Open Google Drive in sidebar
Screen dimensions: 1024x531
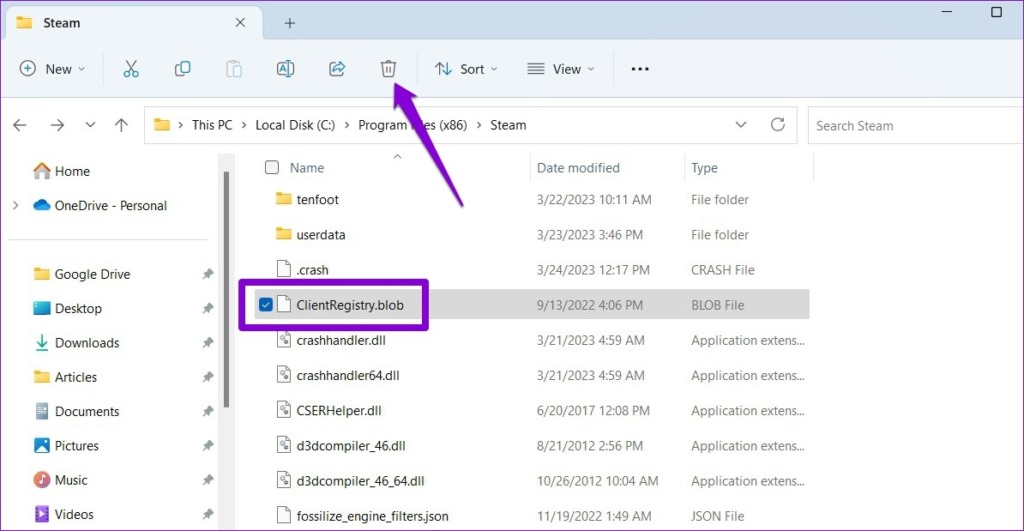92,274
